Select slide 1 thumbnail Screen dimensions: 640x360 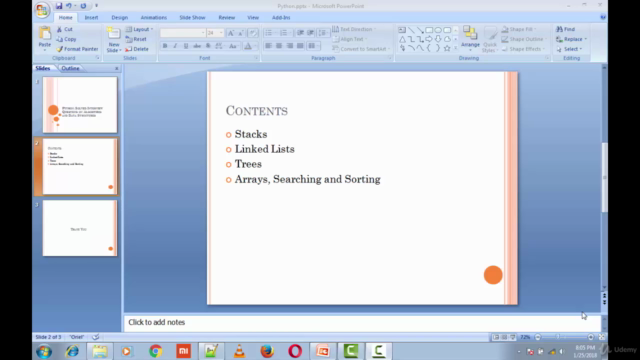[80, 105]
